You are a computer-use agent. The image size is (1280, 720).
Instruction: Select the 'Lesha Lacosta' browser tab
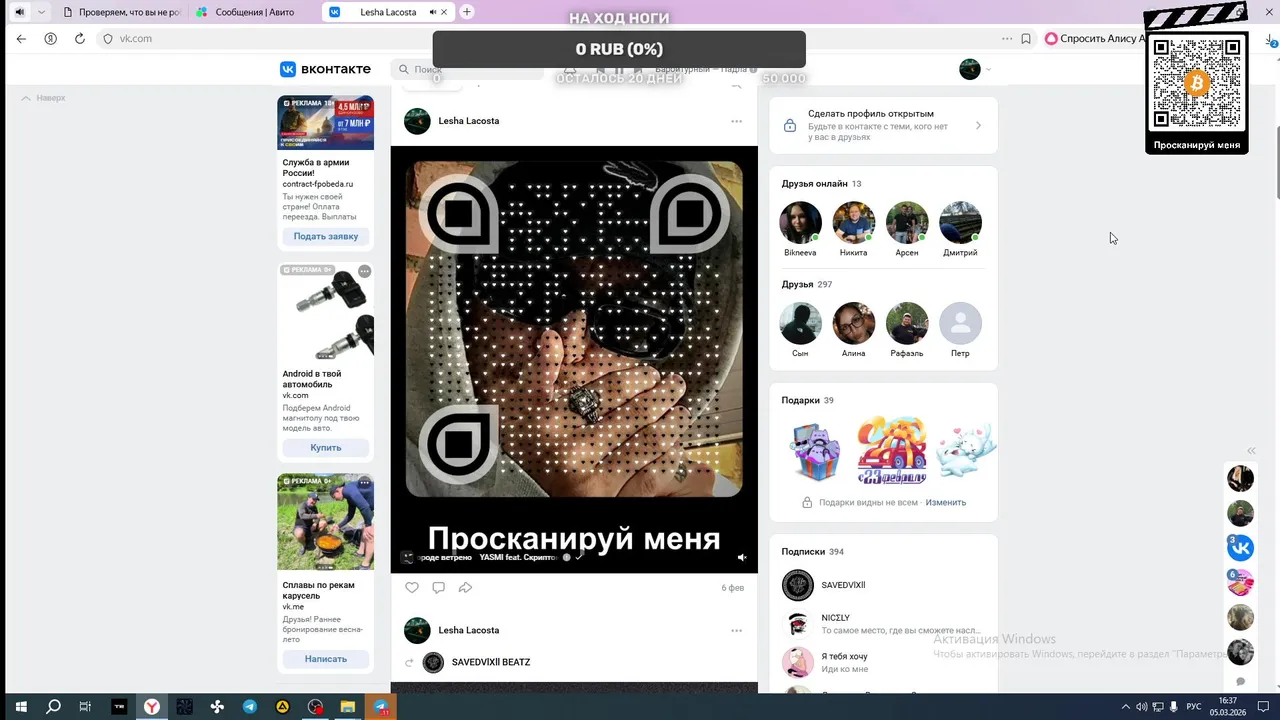point(388,12)
